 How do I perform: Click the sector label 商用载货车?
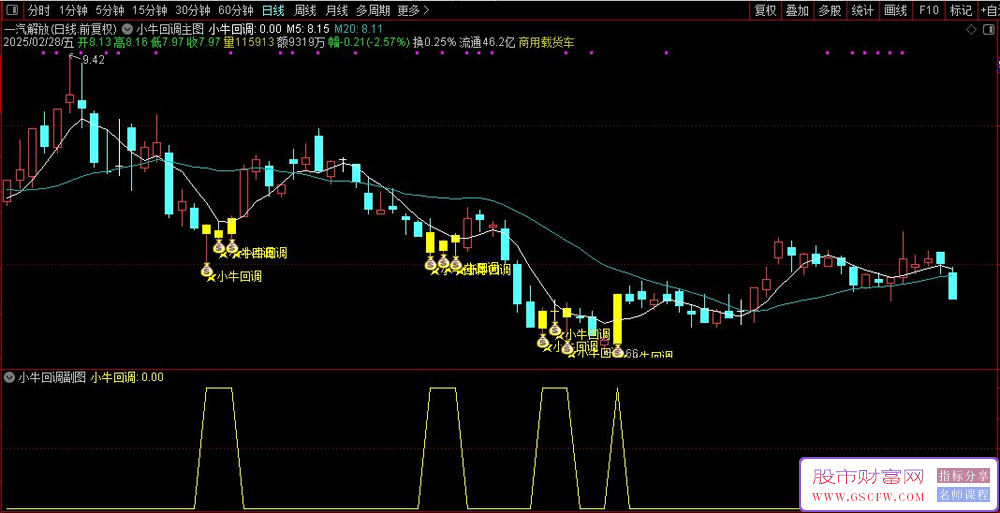546,43
